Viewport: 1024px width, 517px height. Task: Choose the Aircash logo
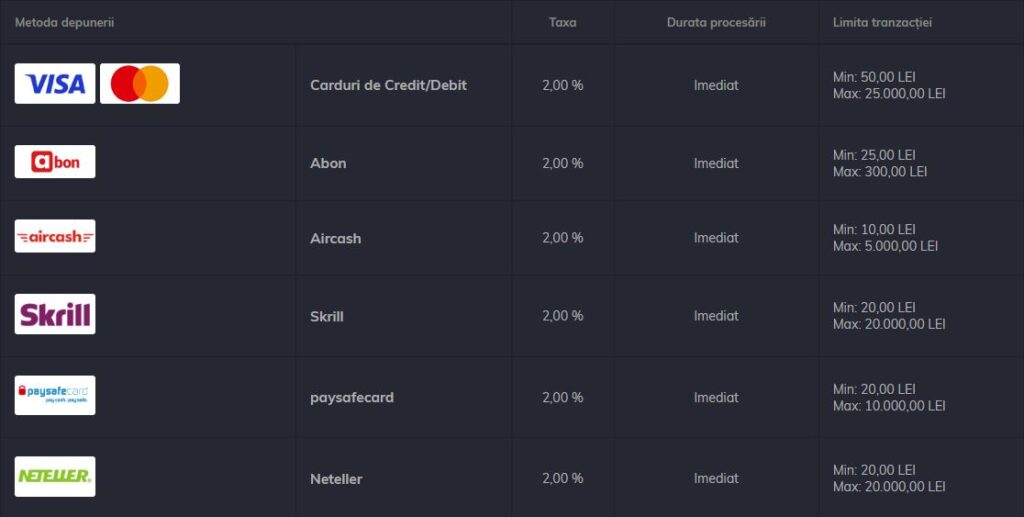55,237
